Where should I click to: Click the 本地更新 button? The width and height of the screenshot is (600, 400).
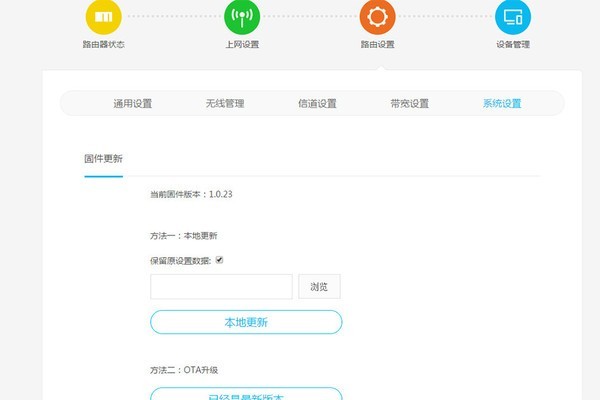pos(246,322)
